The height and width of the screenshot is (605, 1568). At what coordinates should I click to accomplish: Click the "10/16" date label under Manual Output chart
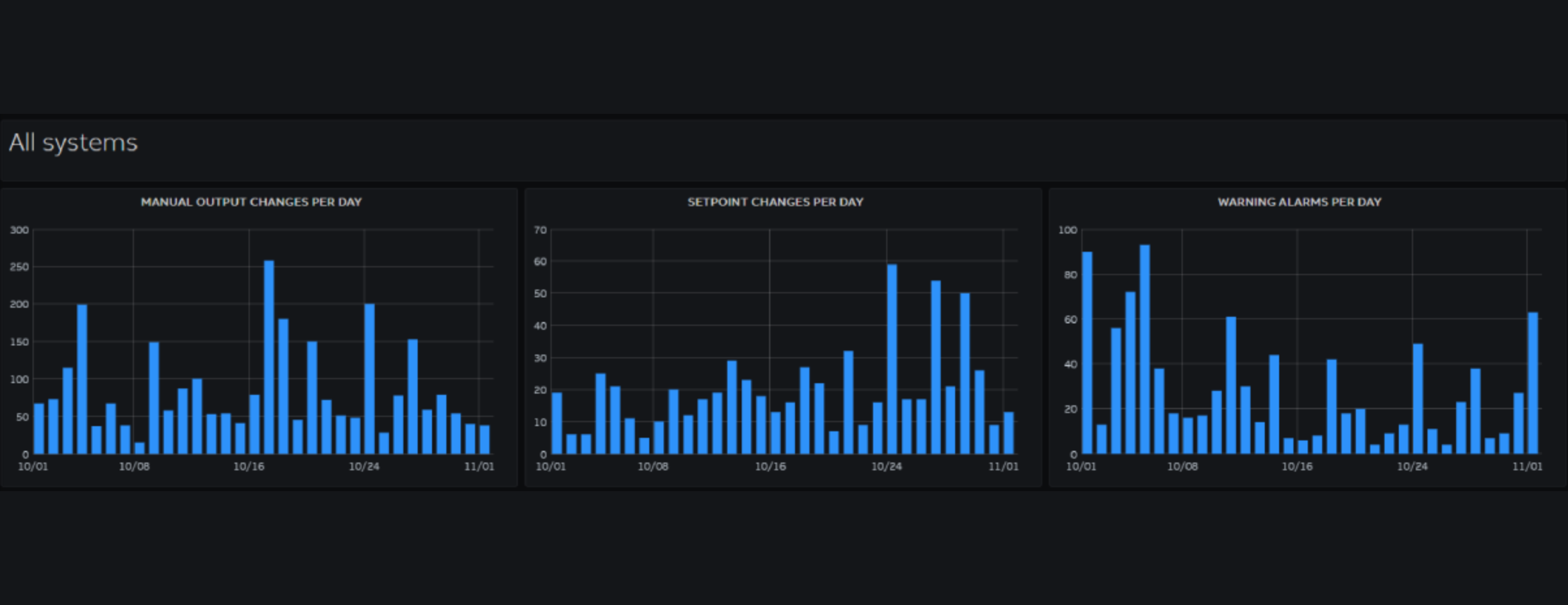[x=249, y=466]
